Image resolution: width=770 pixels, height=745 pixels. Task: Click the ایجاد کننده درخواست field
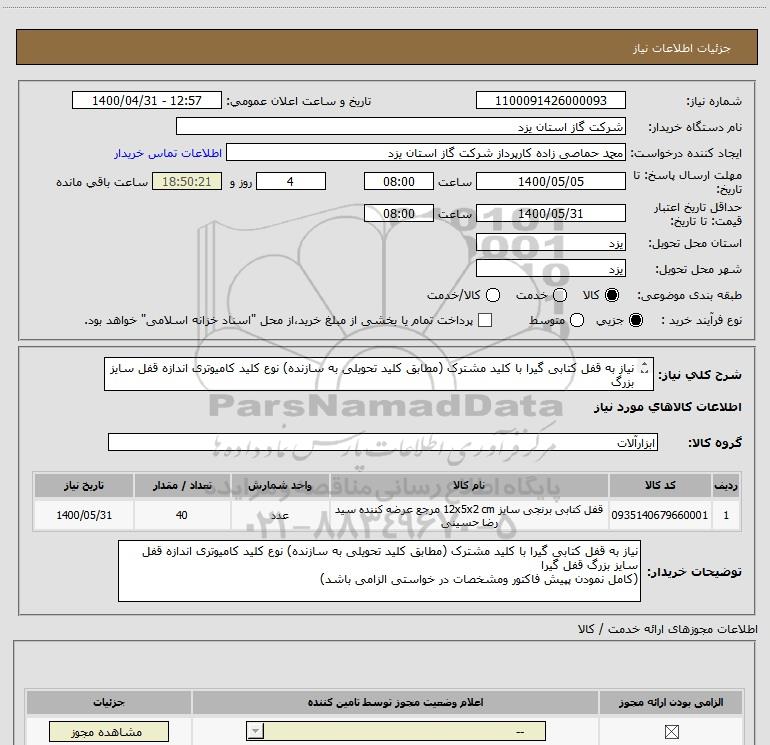click(426, 152)
